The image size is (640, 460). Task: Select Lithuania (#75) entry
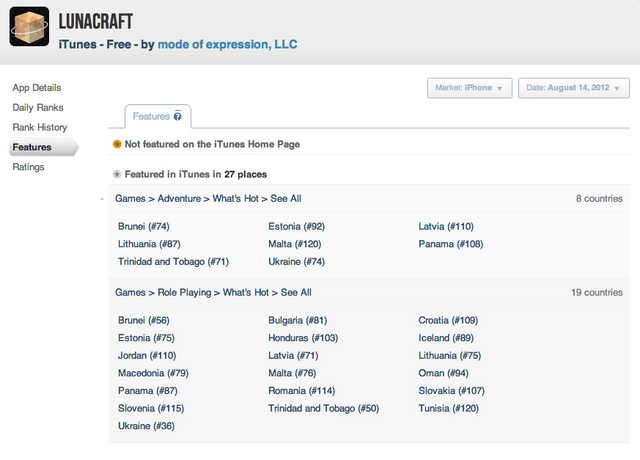(x=449, y=355)
